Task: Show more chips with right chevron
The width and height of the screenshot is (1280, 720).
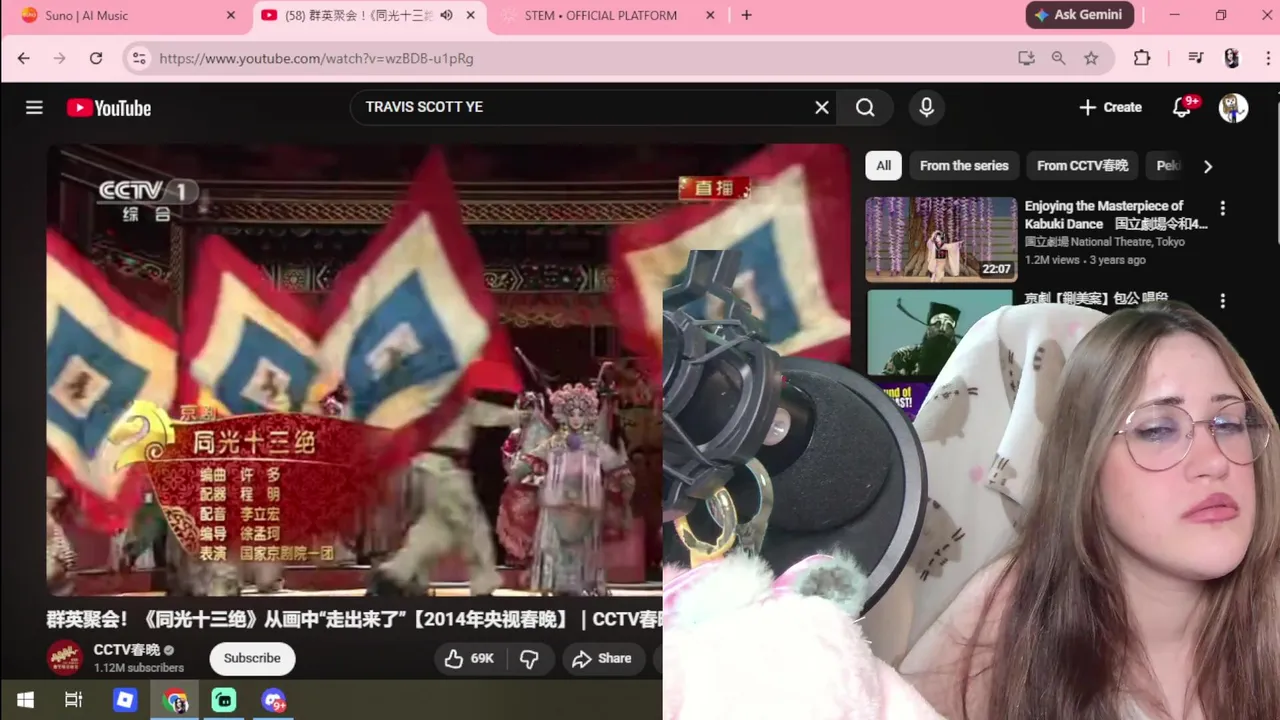Action: tap(1207, 166)
